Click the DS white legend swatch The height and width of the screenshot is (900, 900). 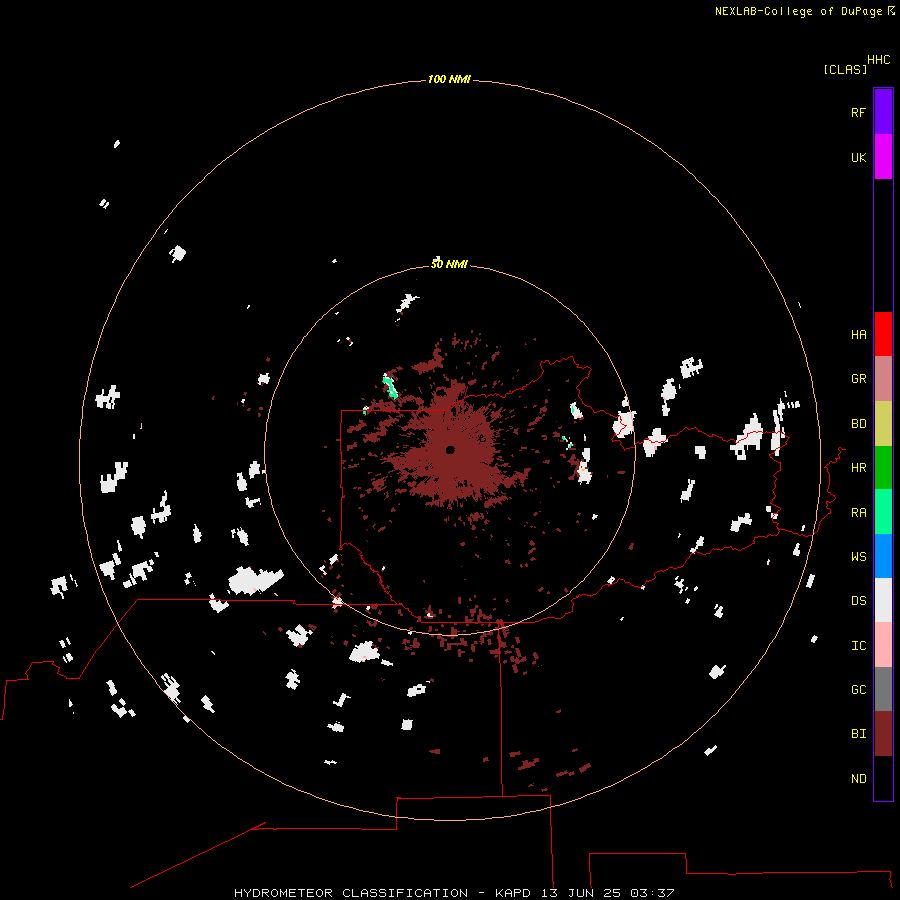point(883,600)
